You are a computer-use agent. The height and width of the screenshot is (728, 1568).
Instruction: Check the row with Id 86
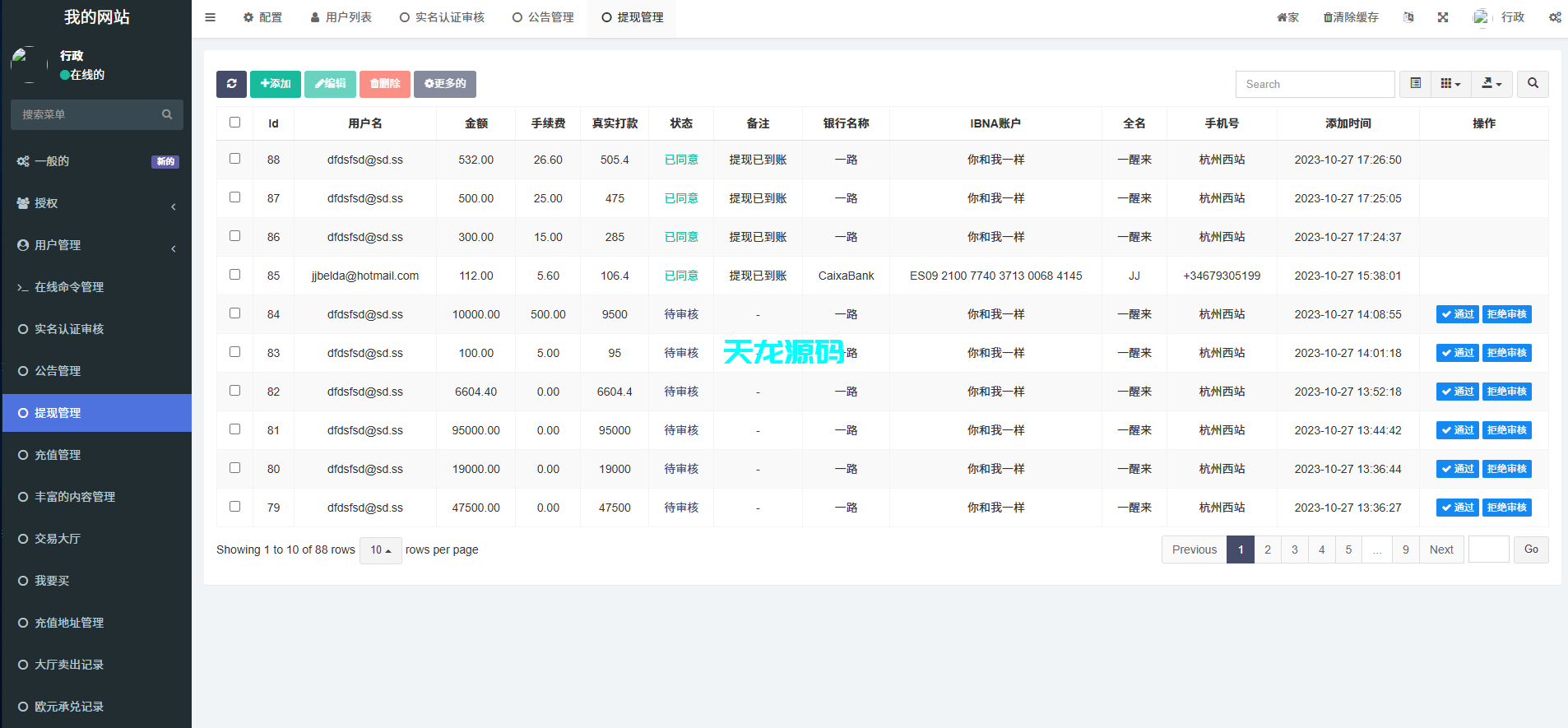coord(234,236)
